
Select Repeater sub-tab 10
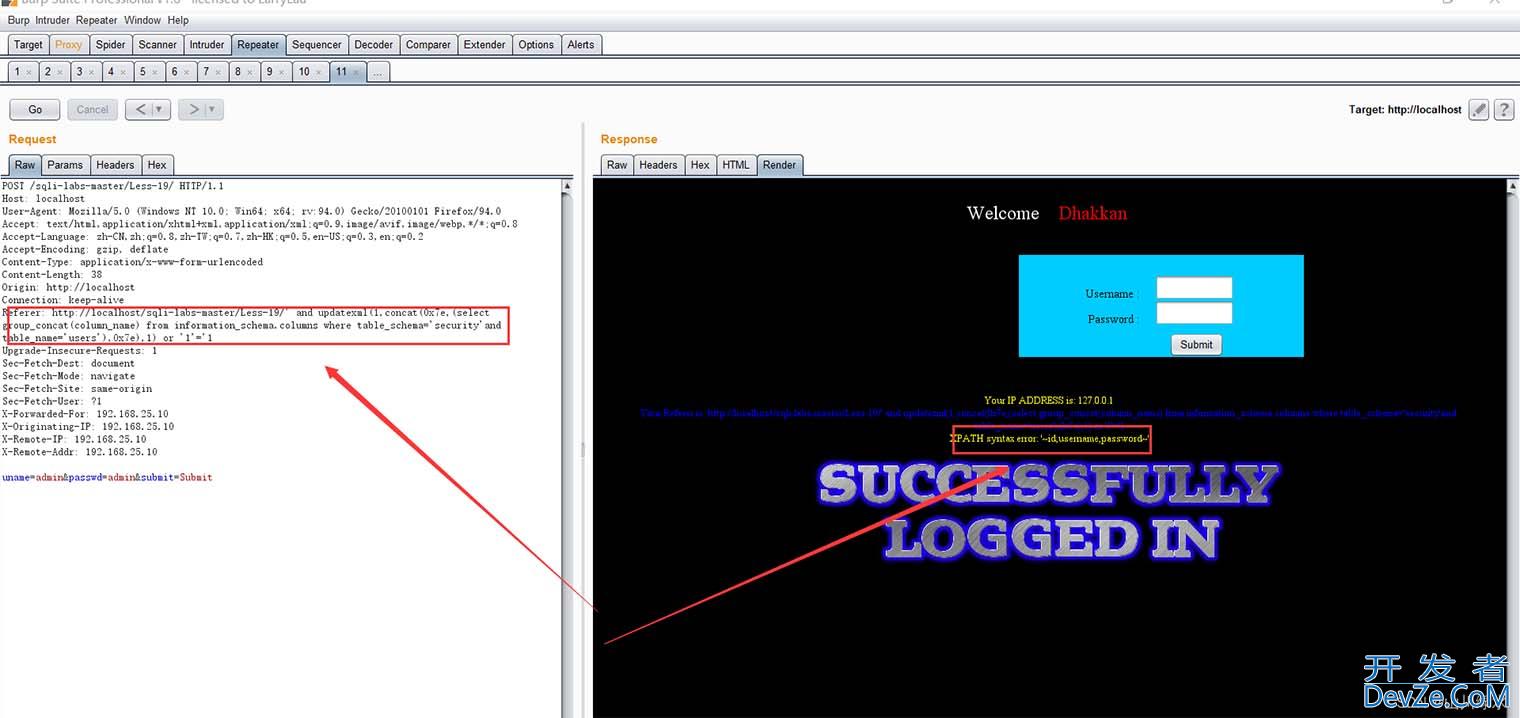pyautogui.click(x=309, y=72)
